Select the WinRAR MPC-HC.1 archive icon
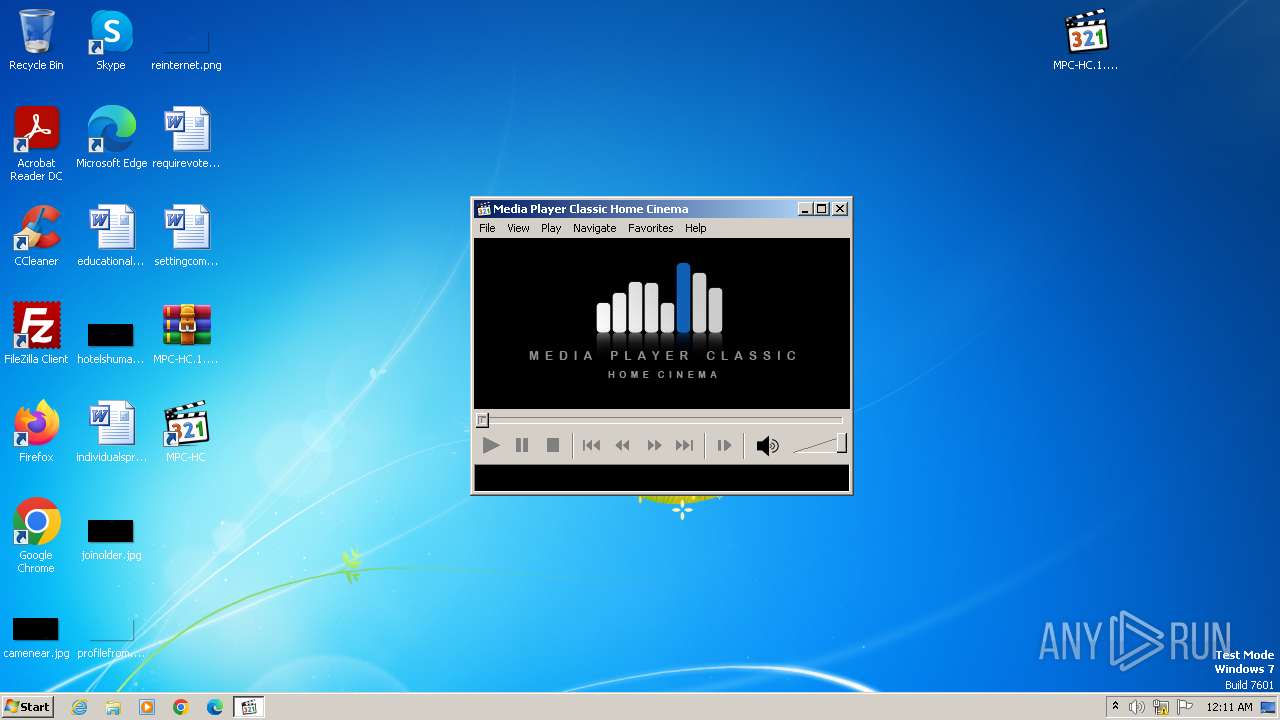The image size is (1280, 720). tap(186, 334)
